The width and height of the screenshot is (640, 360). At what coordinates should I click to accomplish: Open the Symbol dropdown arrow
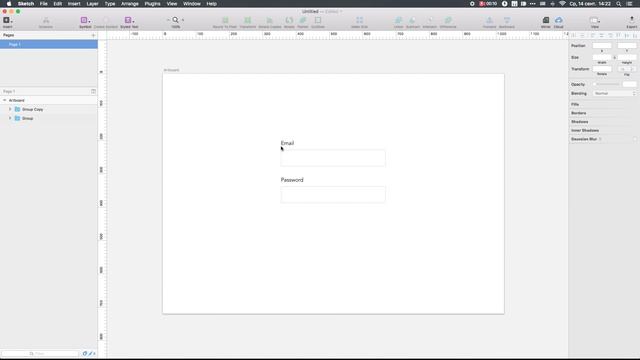(x=89, y=21)
